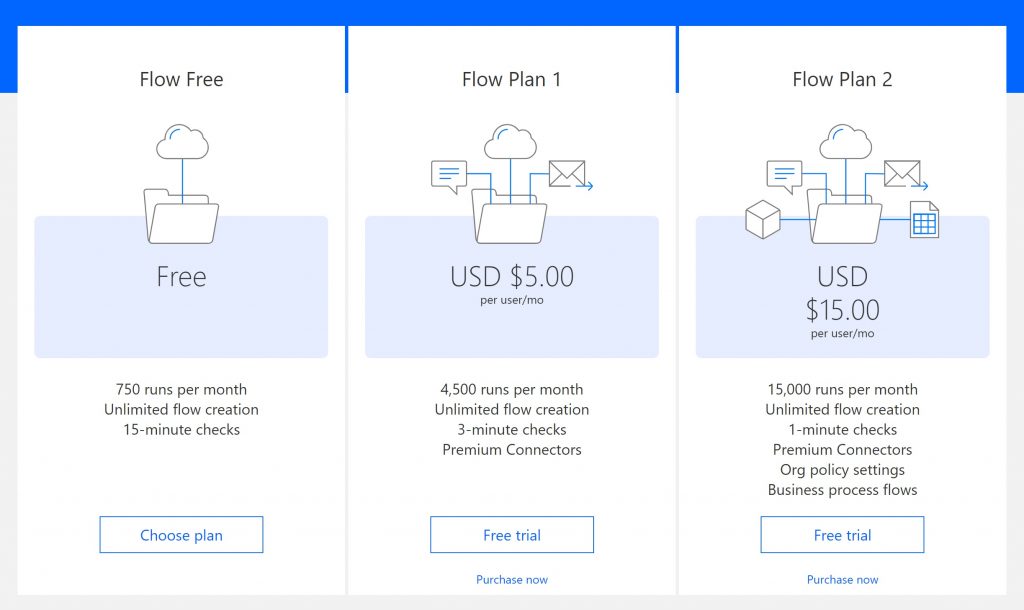Click the cloud icon above the Free plan
Screen dimensions: 1024x610
[181, 140]
